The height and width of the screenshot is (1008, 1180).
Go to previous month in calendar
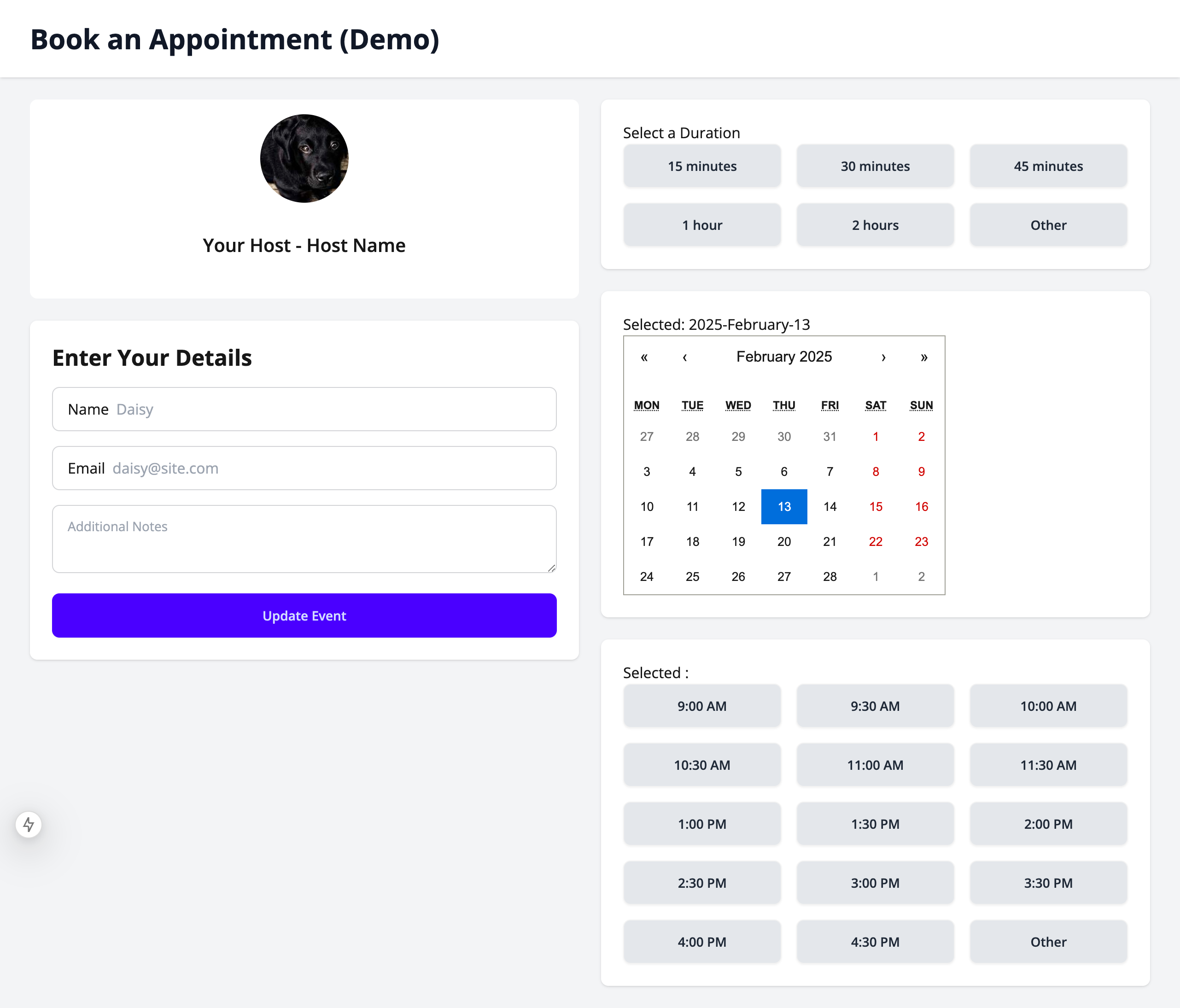point(684,357)
